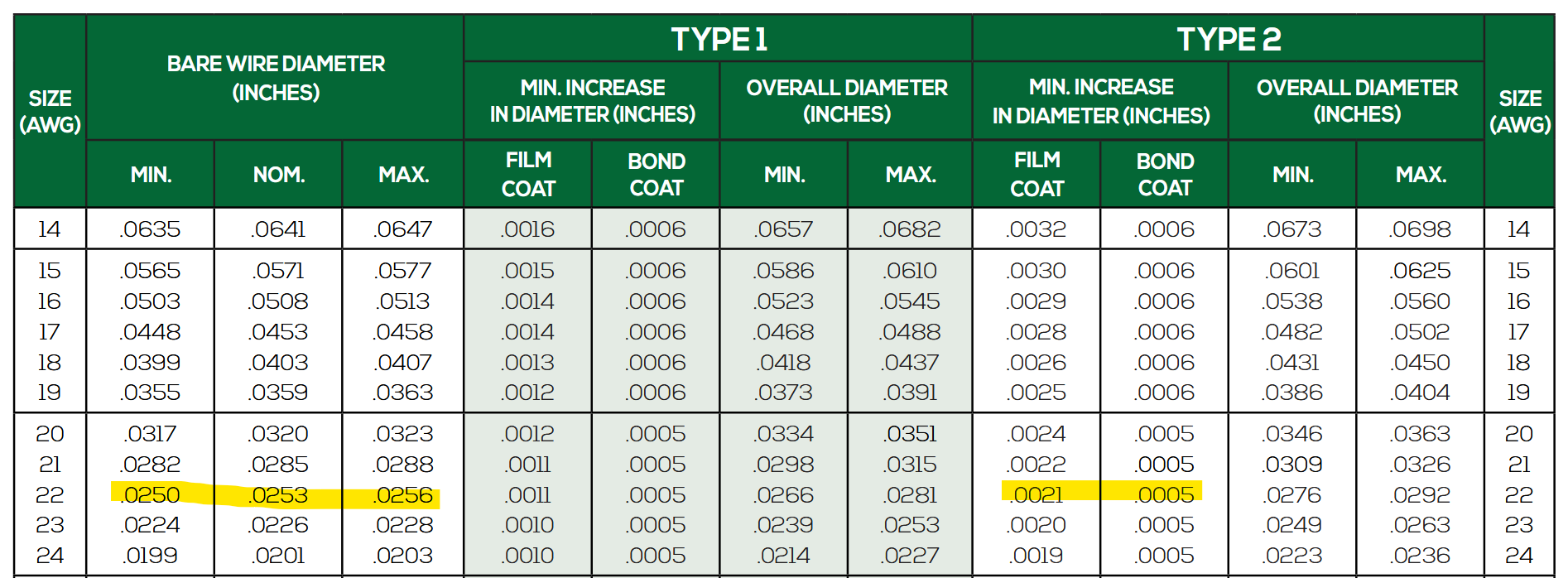Select the .0641 nominal value for 14 AWG

click(279, 229)
